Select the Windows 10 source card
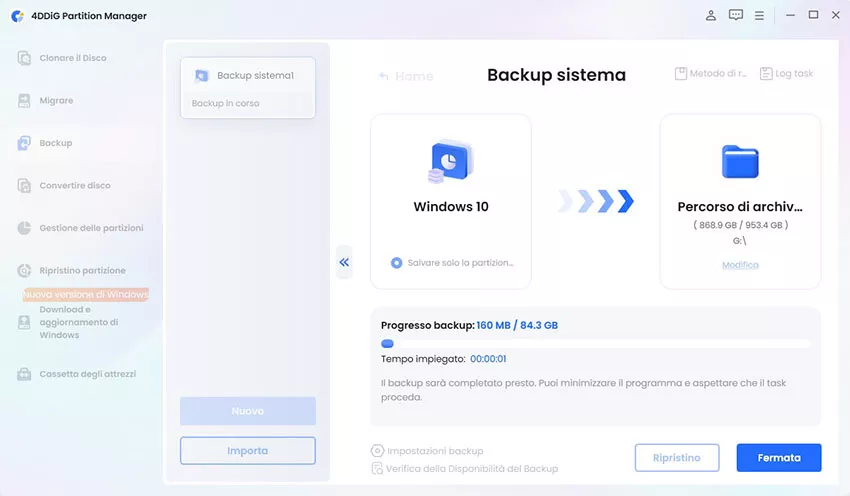 (450, 201)
